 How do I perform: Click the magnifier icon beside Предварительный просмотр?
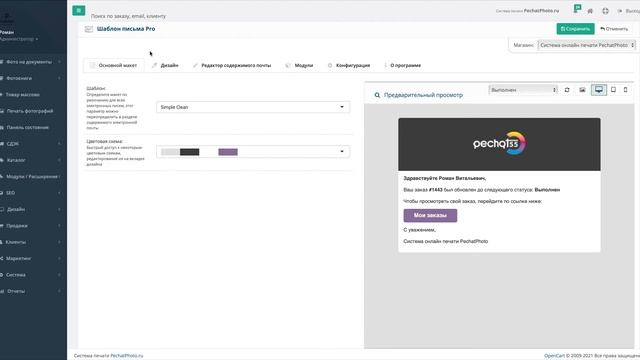point(377,95)
